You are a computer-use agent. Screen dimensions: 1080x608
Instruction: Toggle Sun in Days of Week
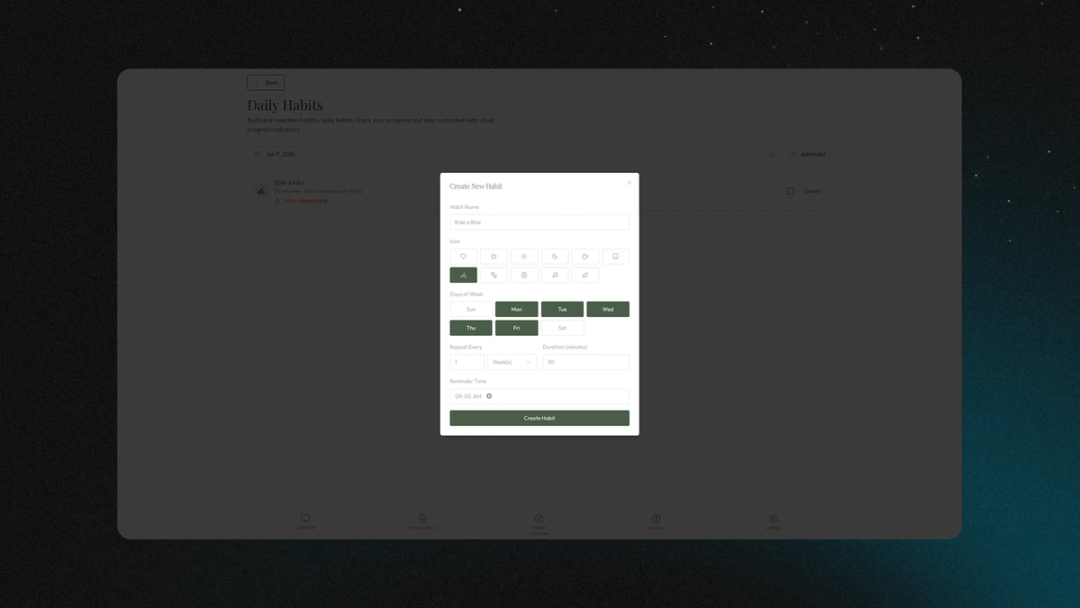471,309
